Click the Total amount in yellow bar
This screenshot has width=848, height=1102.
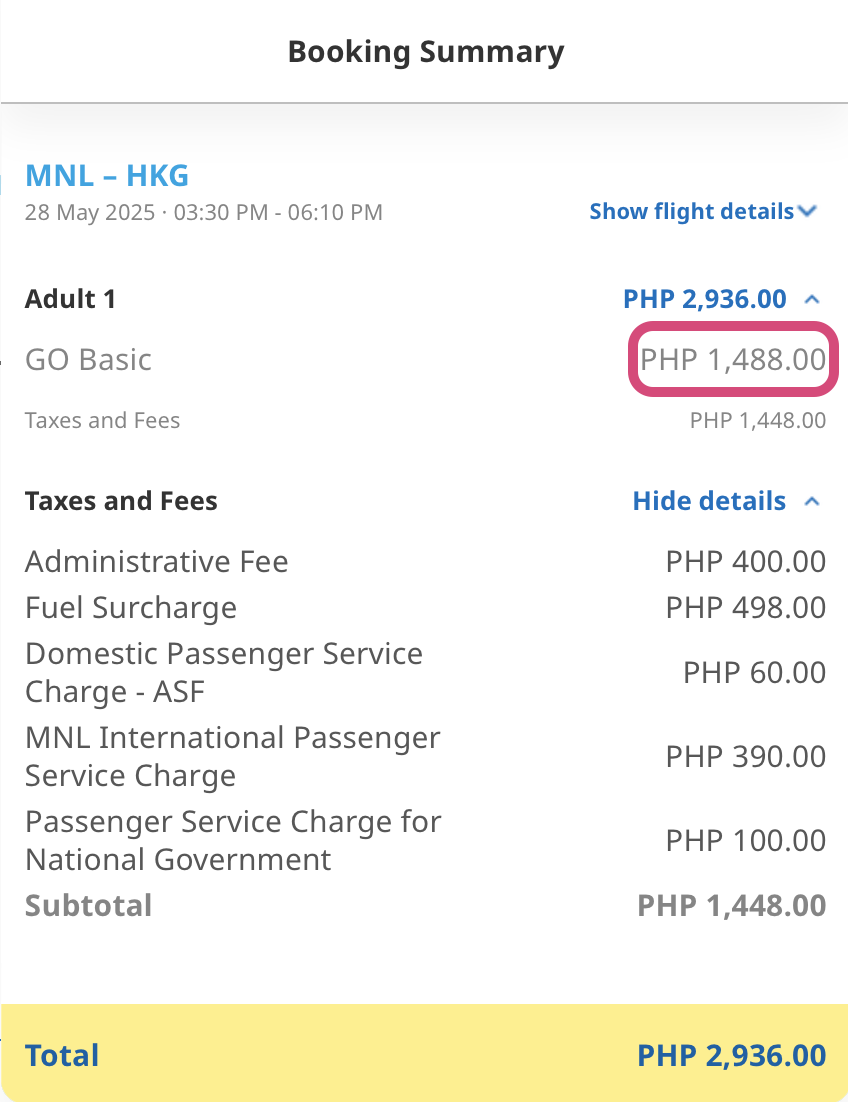point(732,1056)
